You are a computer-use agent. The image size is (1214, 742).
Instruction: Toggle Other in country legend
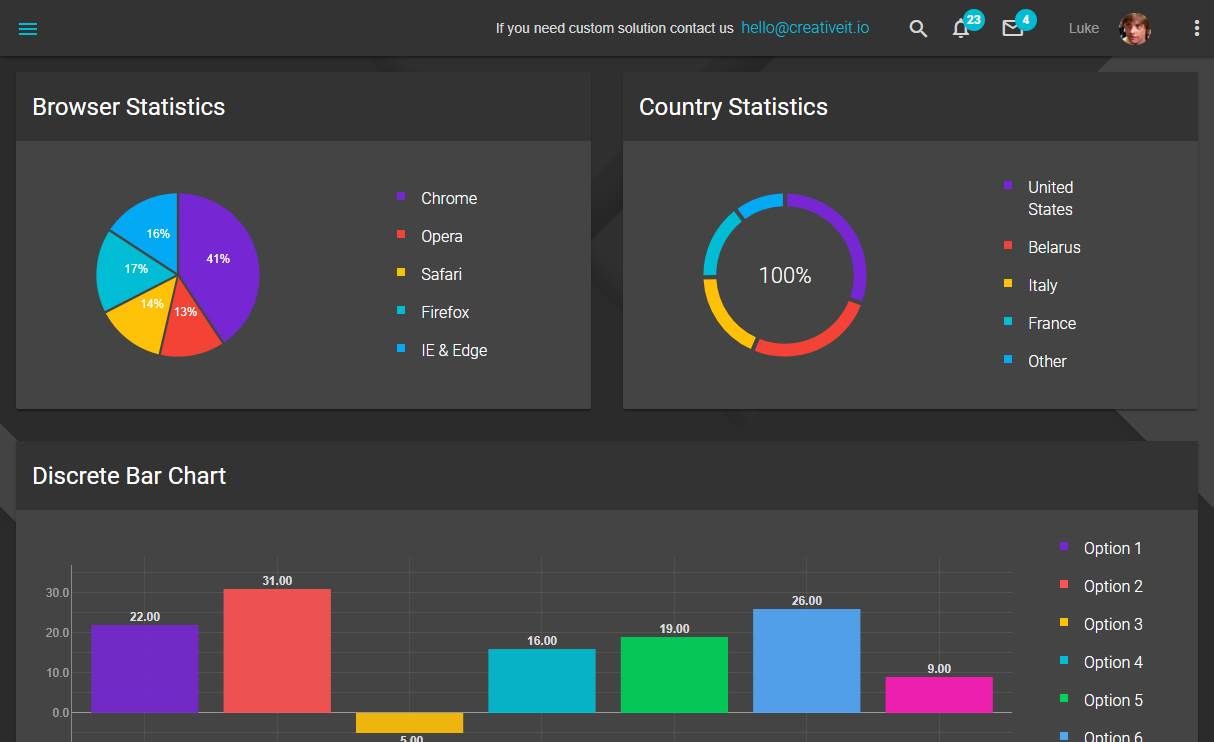click(x=1035, y=361)
